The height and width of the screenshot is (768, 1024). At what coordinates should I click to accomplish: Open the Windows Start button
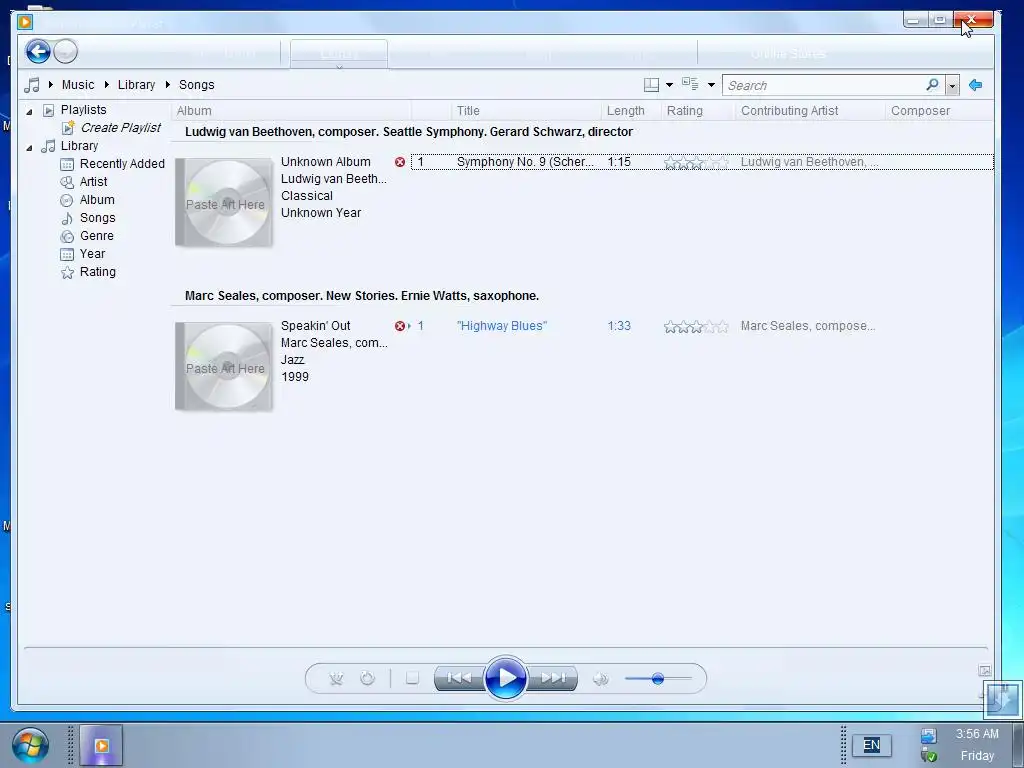point(30,746)
